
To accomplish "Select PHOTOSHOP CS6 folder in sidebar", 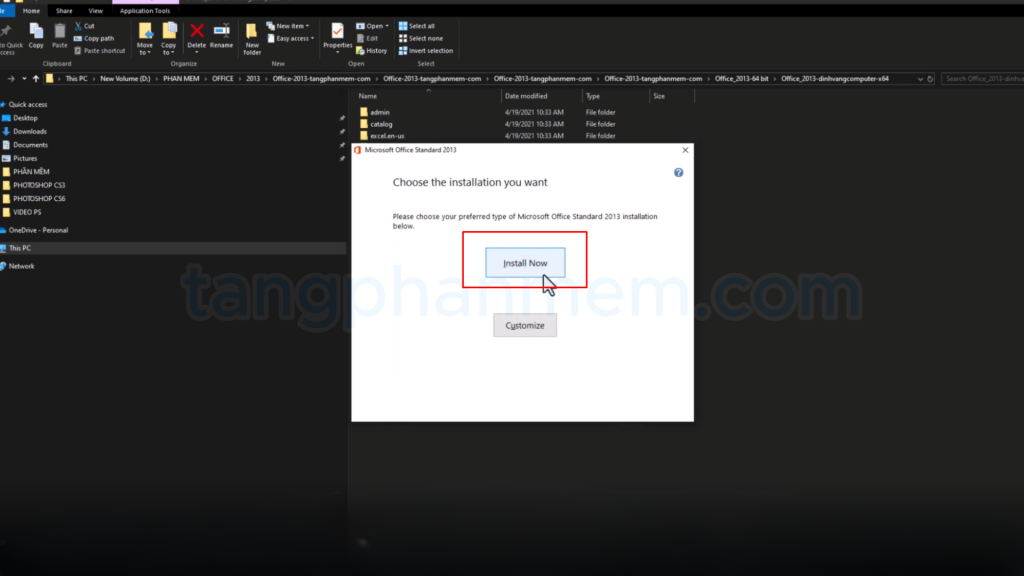I will click(39, 199).
